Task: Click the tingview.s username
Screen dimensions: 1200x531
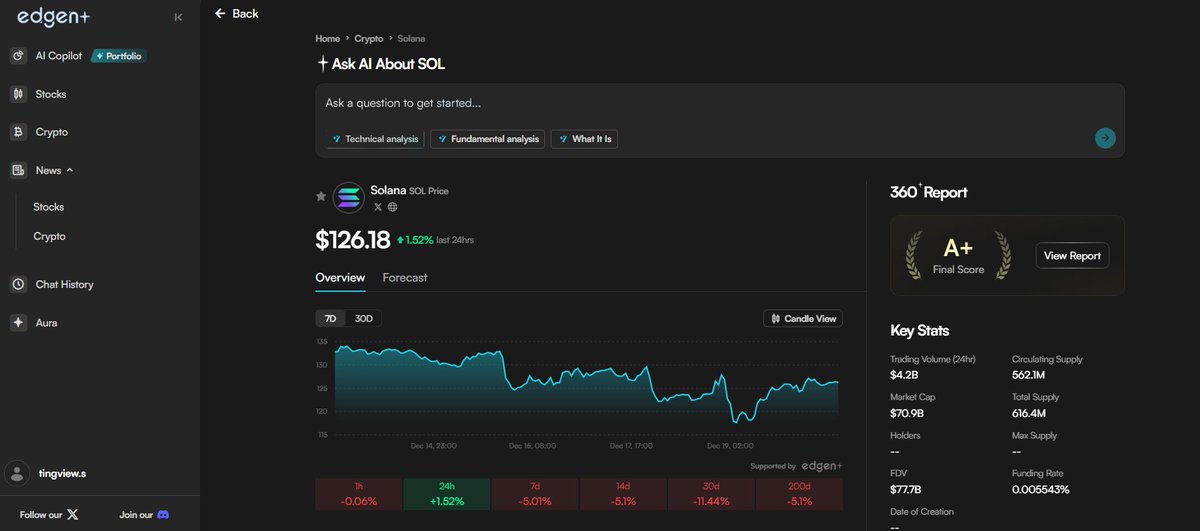Action: [63, 473]
